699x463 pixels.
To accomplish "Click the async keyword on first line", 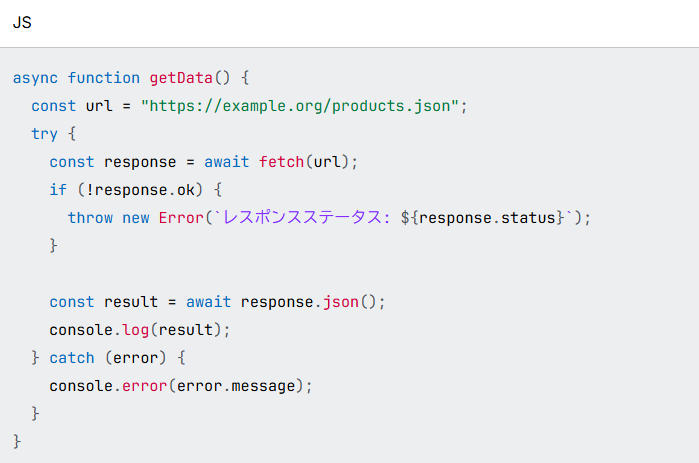I will pos(35,78).
